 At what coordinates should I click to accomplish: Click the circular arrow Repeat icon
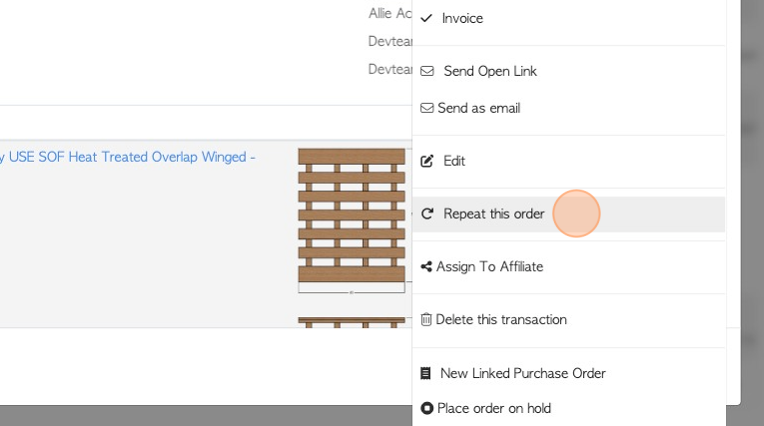pos(427,213)
